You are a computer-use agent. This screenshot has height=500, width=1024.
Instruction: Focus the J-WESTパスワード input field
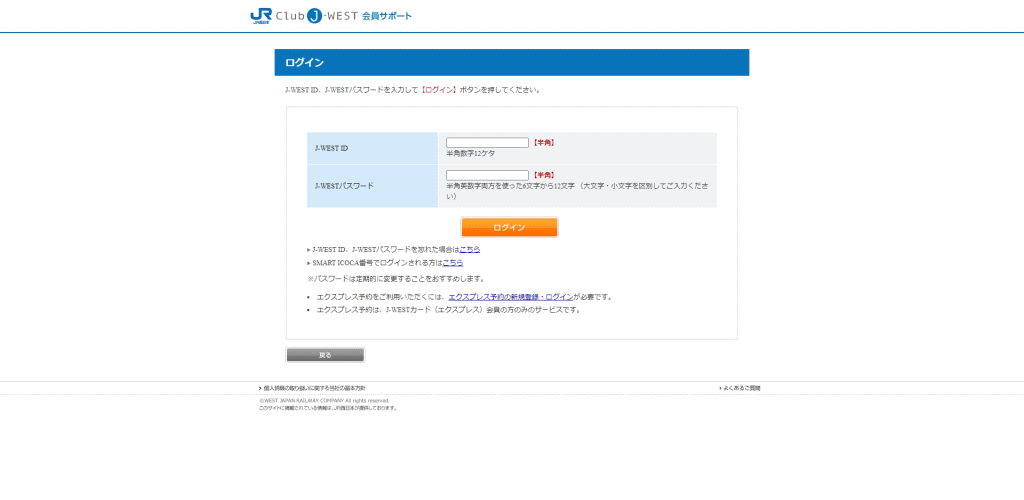[487, 175]
